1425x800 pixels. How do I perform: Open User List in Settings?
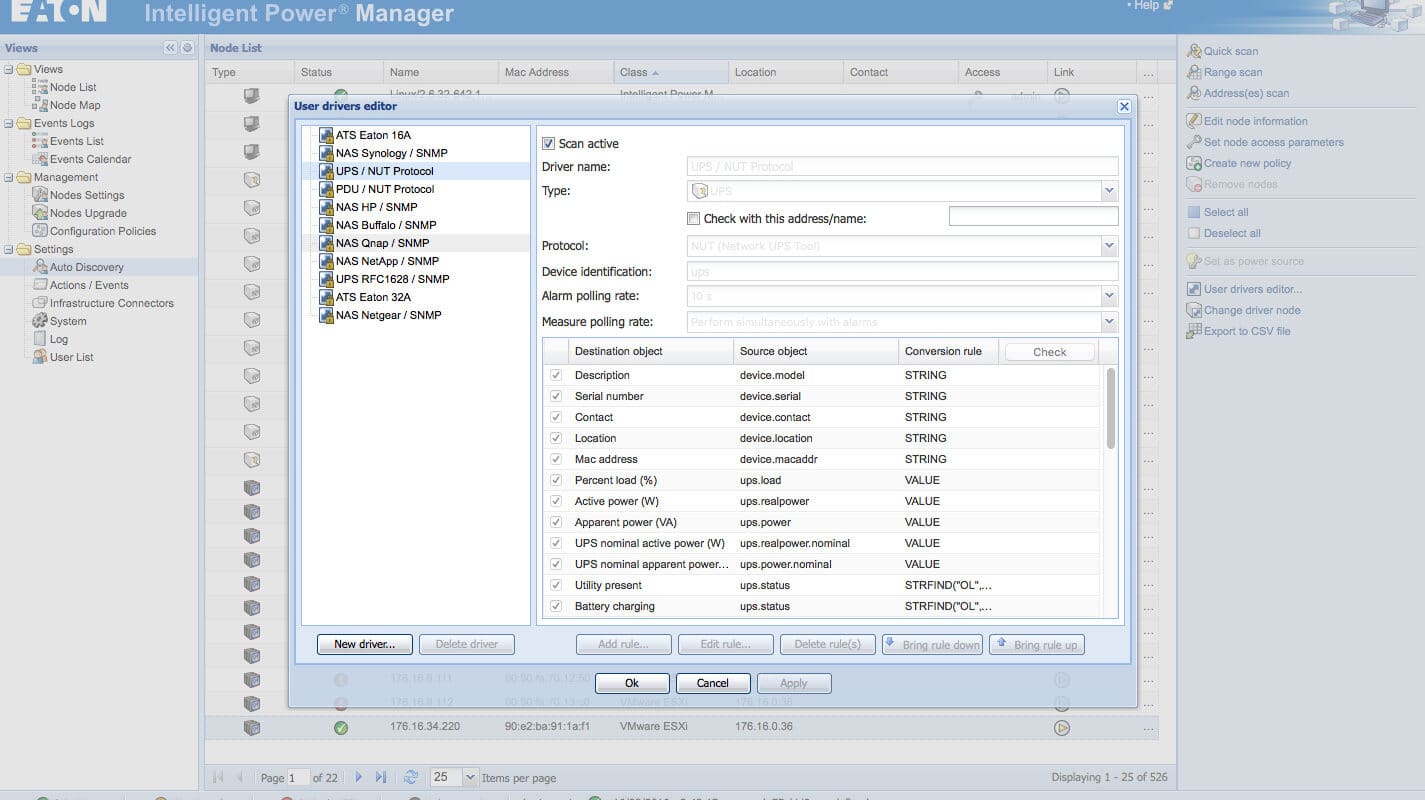72,357
